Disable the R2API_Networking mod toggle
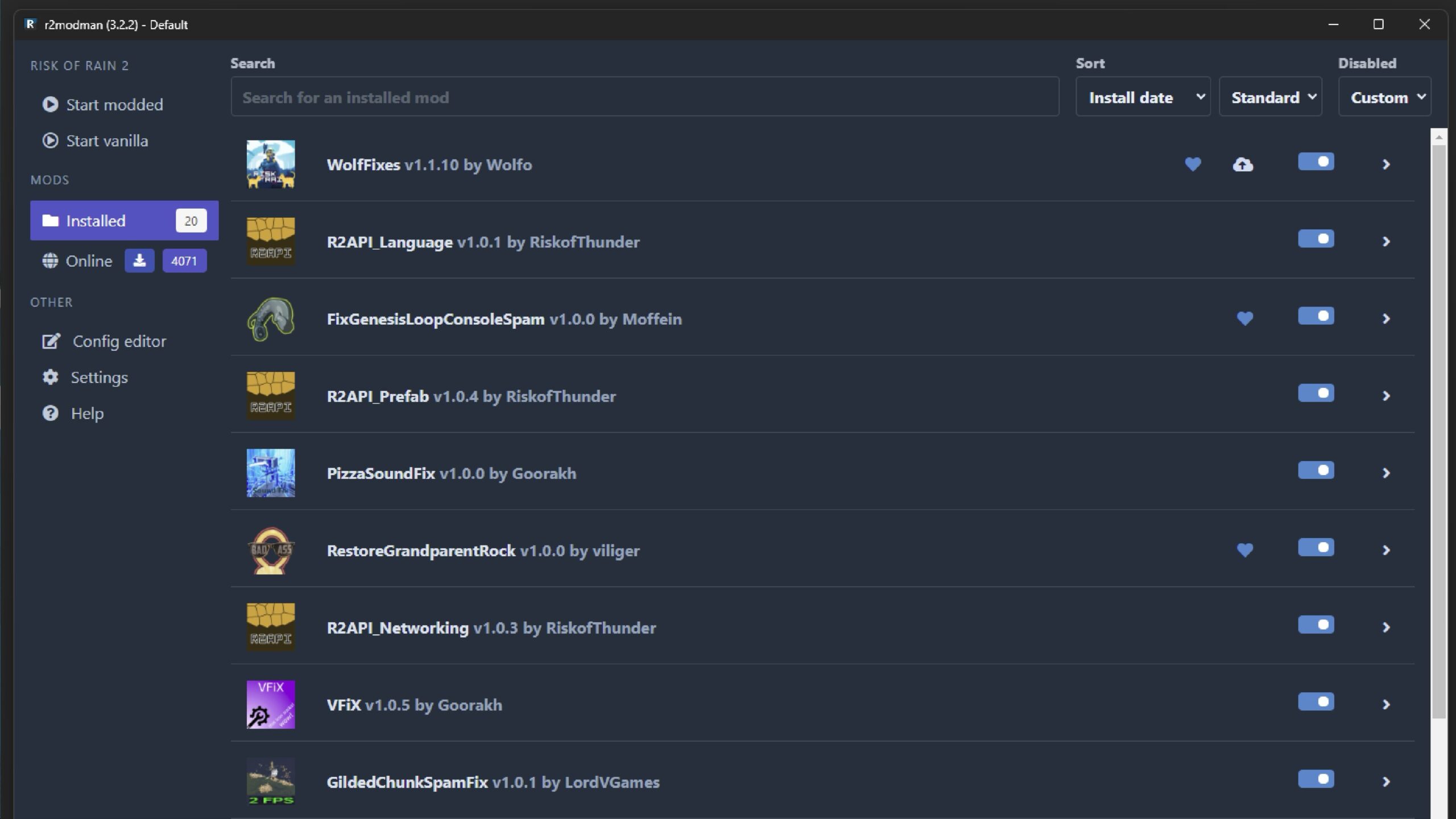 click(1316, 624)
